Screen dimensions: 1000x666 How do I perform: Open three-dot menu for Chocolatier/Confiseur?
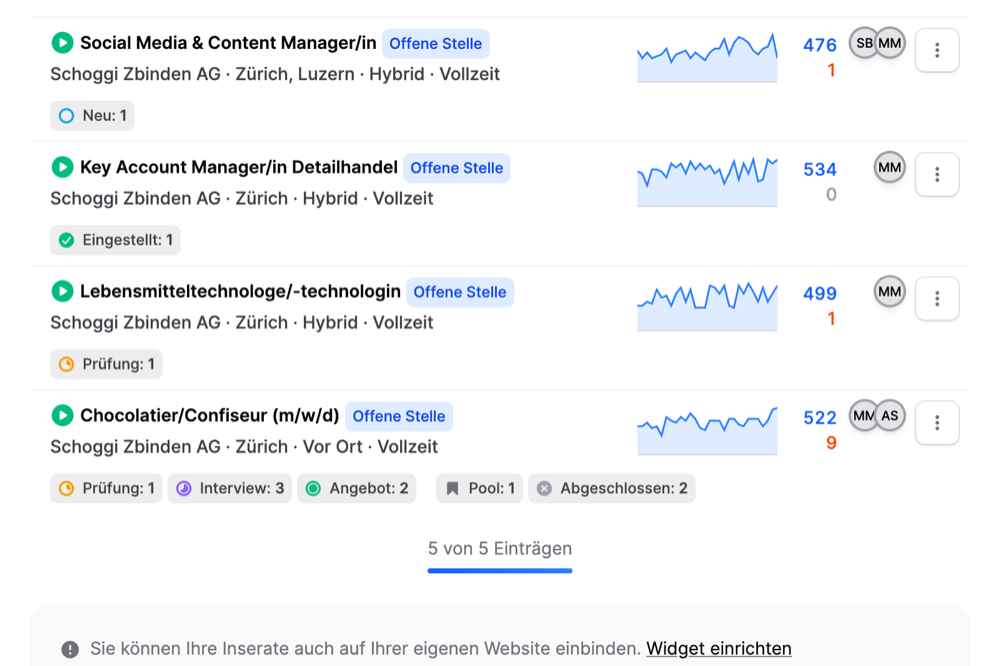[937, 422]
